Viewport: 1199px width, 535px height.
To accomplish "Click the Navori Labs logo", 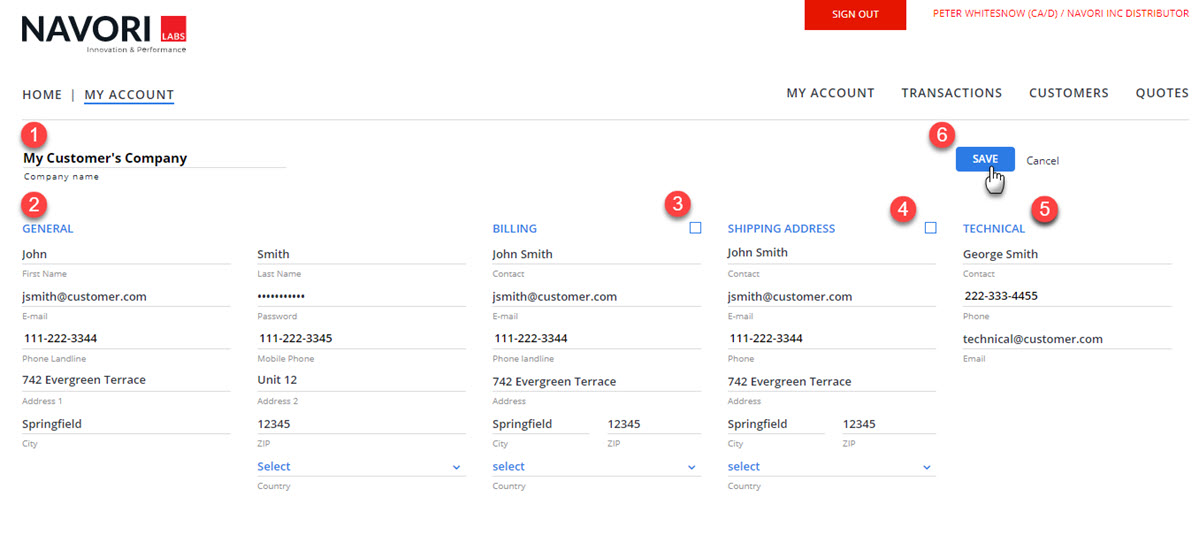I will (x=104, y=32).
